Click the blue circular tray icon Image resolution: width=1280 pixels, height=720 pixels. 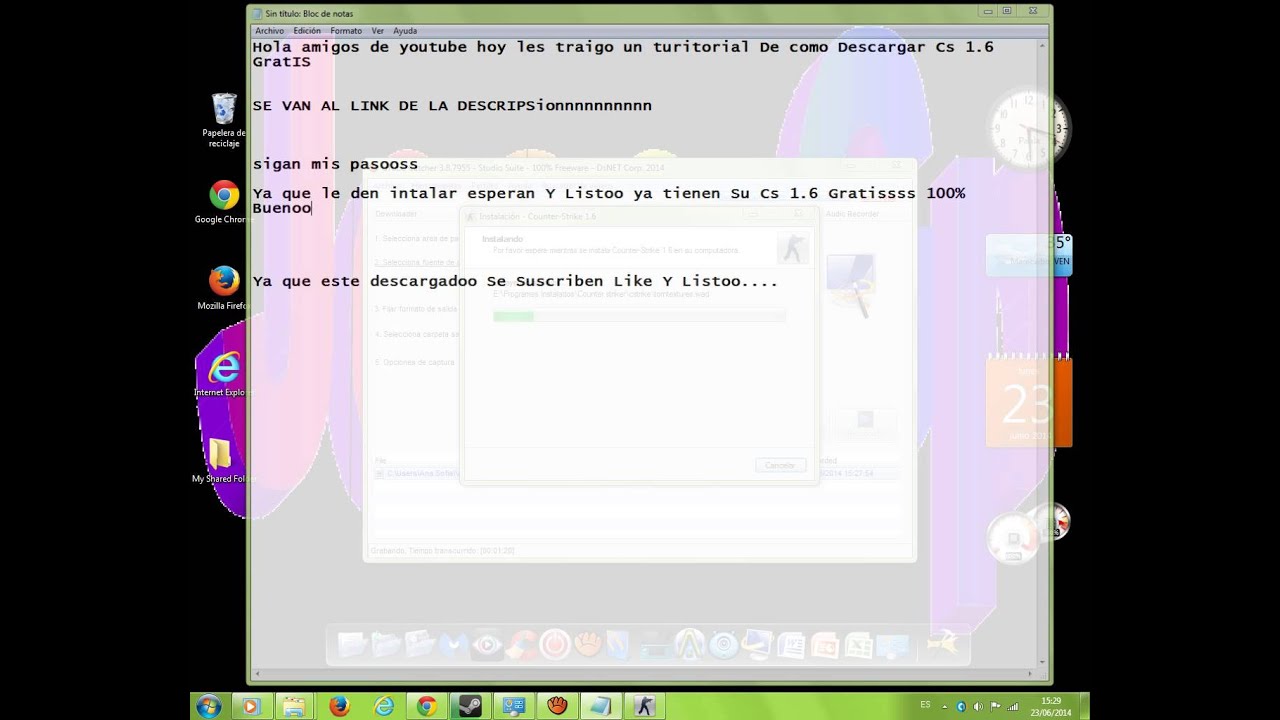(x=961, y=706)
